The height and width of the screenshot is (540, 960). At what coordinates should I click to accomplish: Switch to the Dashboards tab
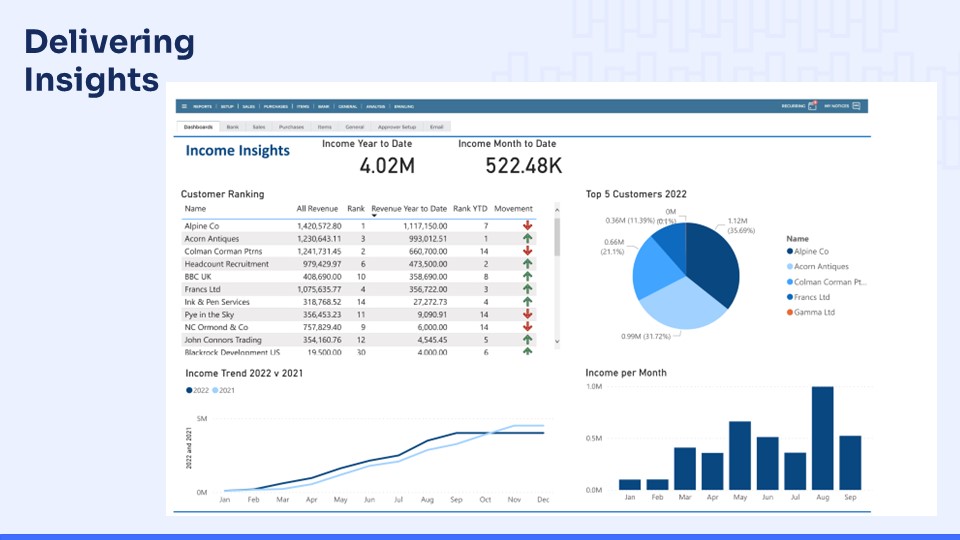click(198, 127)
